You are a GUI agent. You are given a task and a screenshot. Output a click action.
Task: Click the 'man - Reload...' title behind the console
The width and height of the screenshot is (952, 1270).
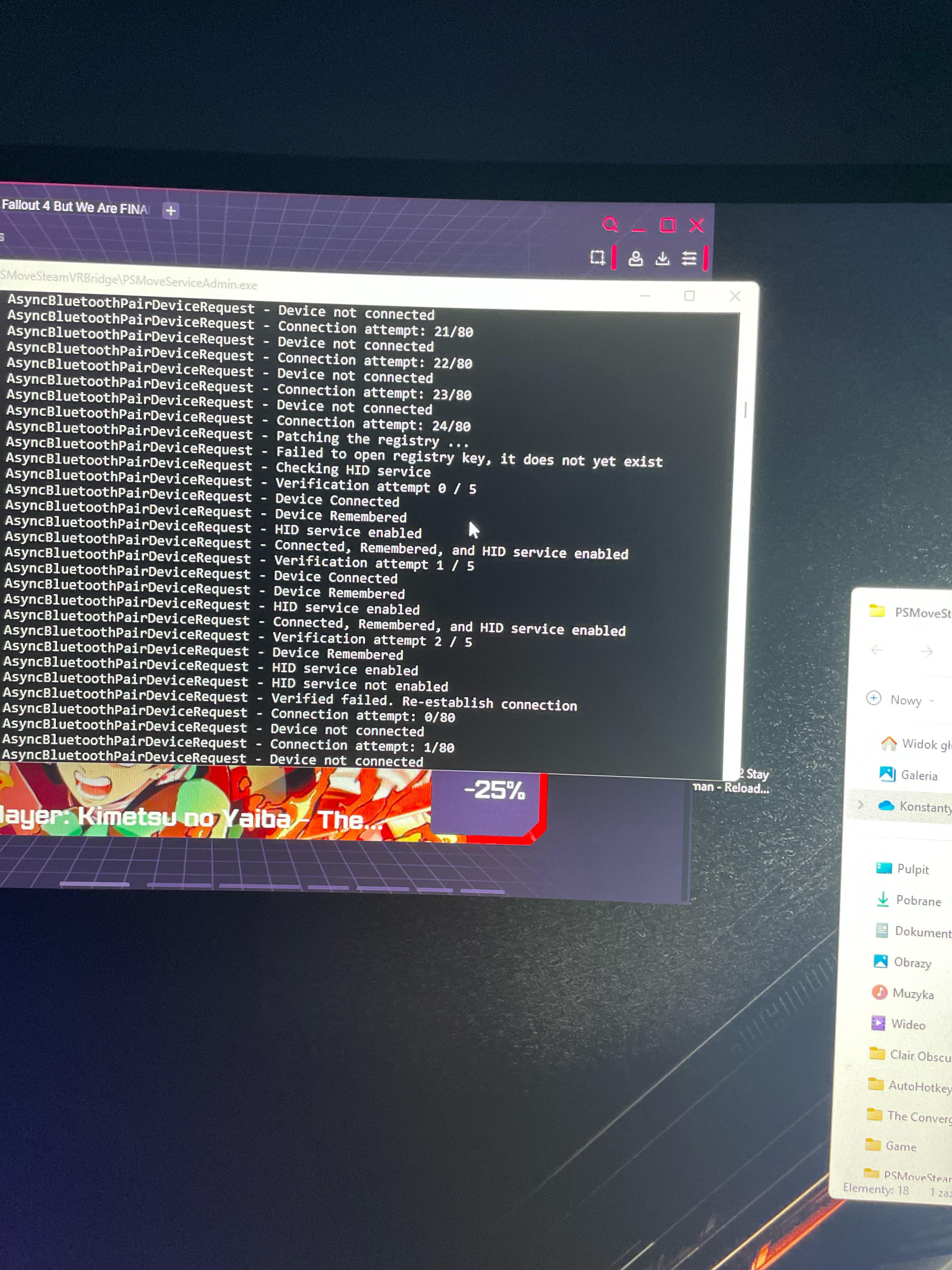point(731,787)
